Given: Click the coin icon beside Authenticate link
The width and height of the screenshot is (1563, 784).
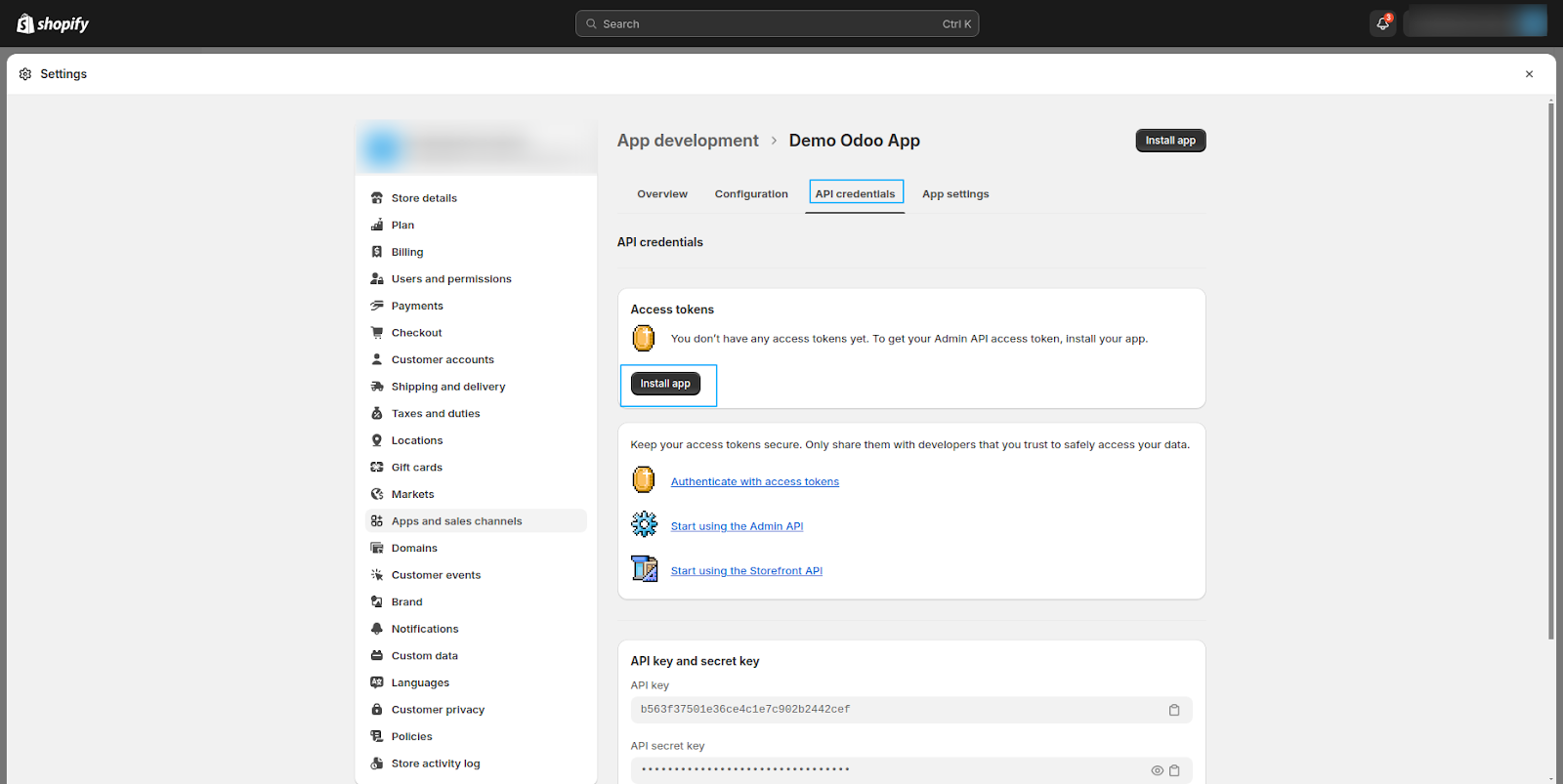Looking at the screenshot, I should (644, 480).
